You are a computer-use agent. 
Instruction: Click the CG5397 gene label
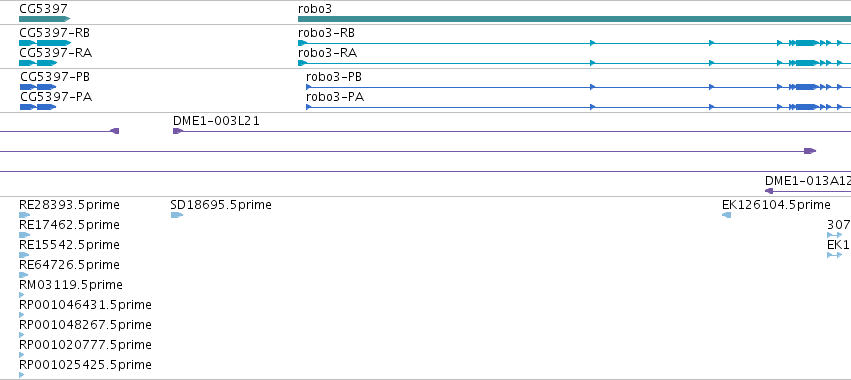[43, 9]
